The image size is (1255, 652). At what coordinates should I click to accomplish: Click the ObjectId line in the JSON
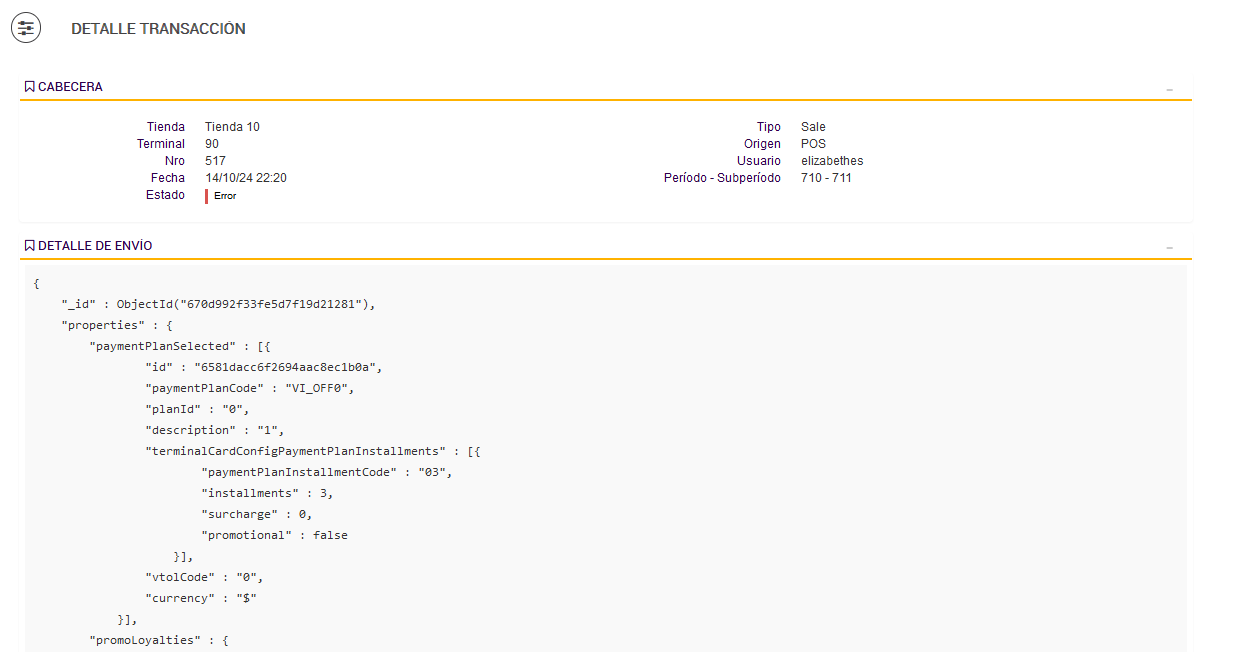pyautogui.click(x=218, y=304)
